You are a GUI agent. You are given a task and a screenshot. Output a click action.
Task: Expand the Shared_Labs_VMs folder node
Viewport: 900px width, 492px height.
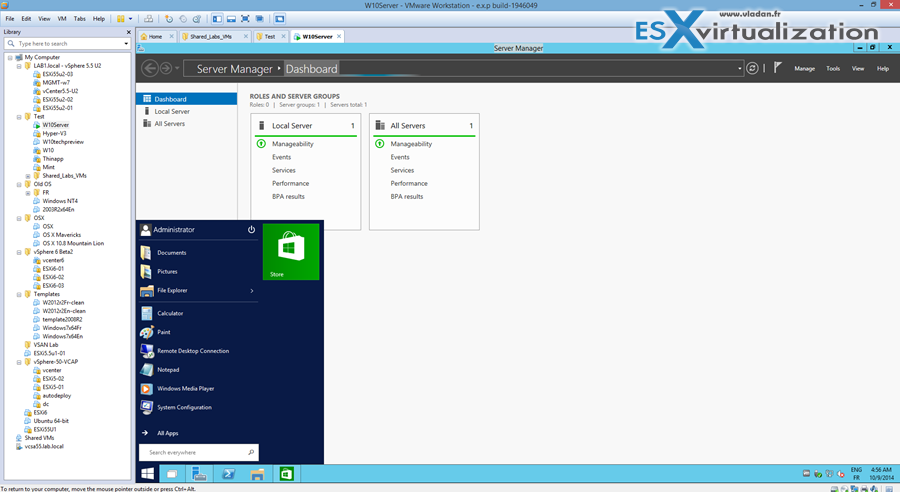pos(28,176)
